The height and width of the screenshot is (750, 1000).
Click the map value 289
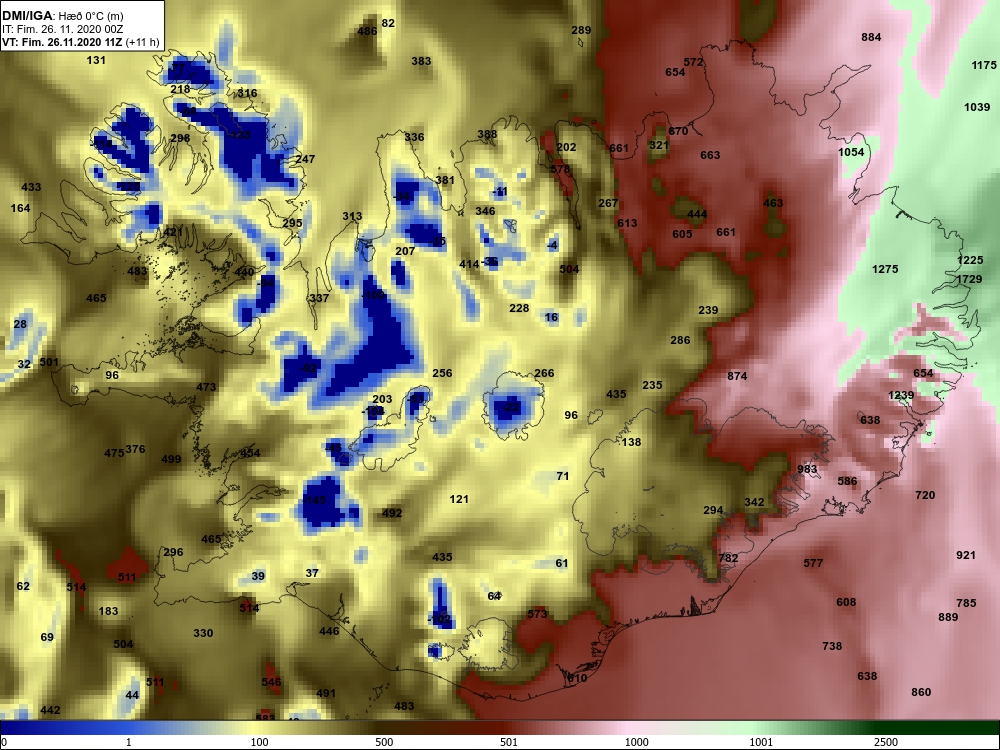(x=581, y=30)
